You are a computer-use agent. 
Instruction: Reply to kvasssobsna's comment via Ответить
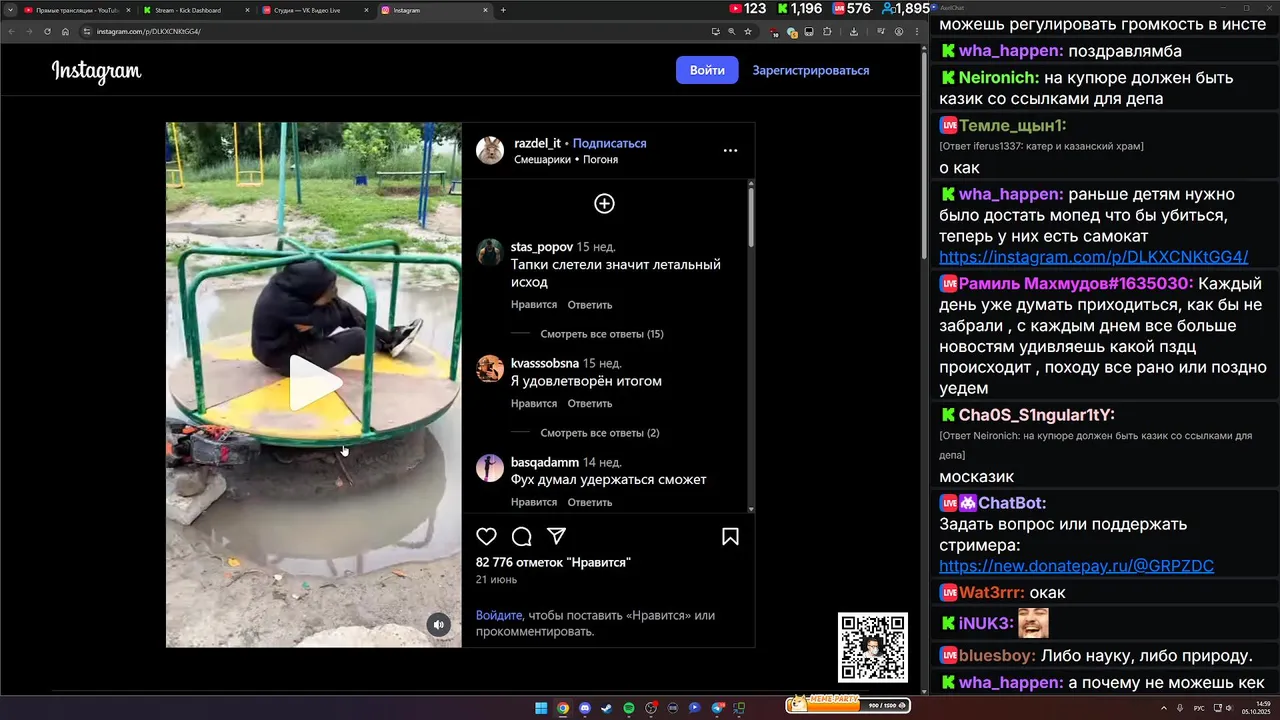click(x=590, y=404)
